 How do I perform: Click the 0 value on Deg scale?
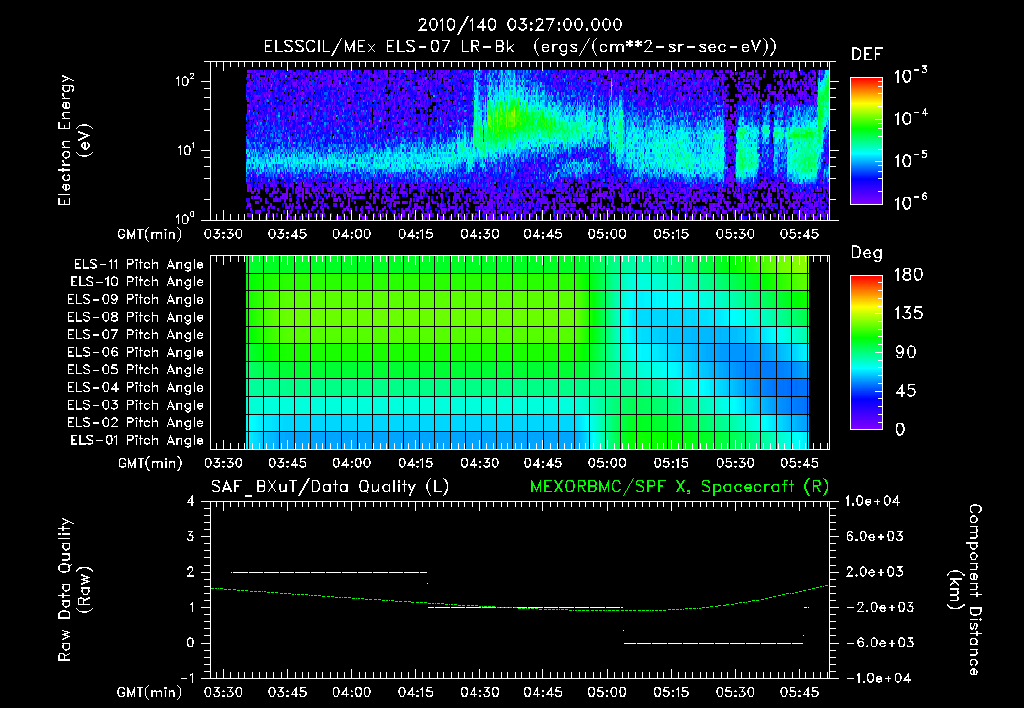pos(901,430)
